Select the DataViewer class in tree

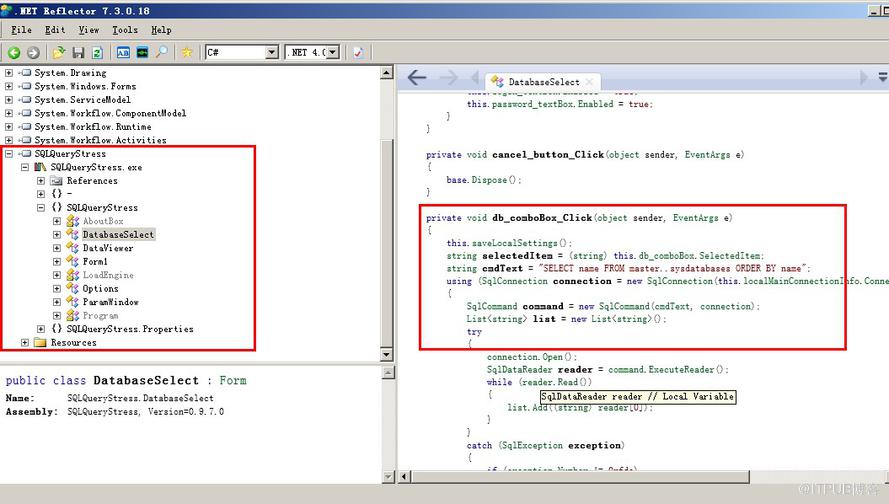pyautogui.click(x=108, y=248)
